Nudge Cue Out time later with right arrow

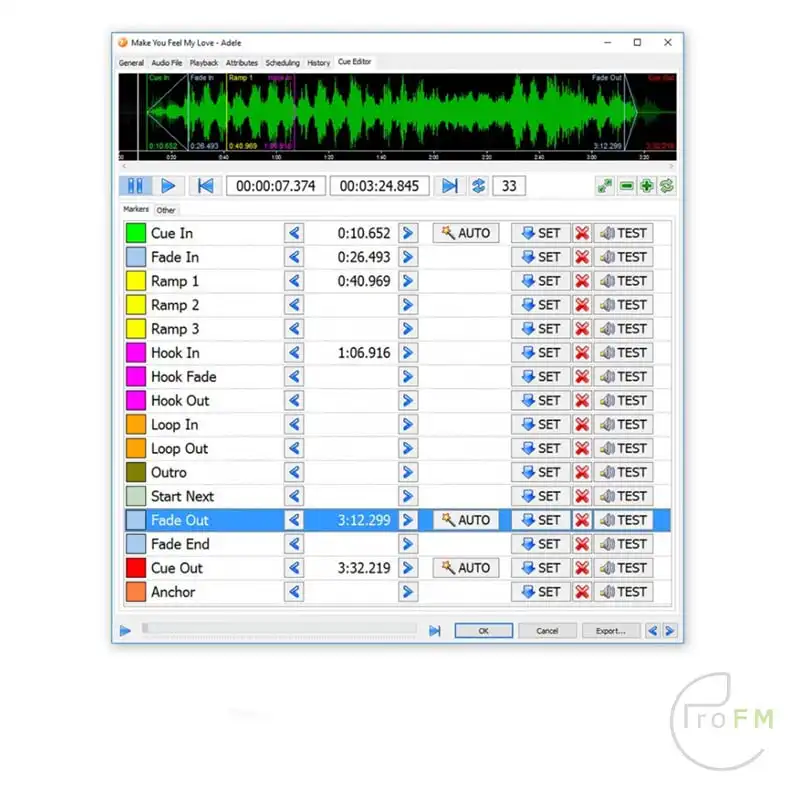click(x=407, y=568)
